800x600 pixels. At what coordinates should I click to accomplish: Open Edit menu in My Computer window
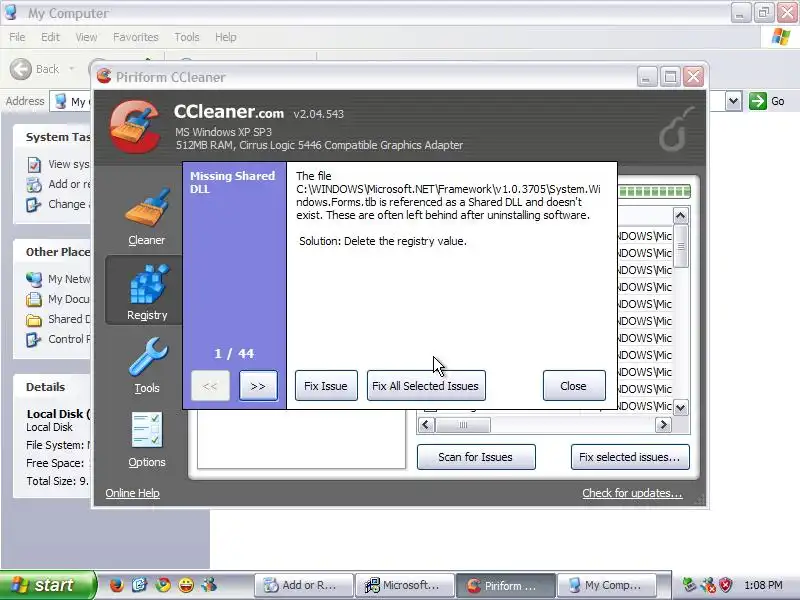pos(50,37)
